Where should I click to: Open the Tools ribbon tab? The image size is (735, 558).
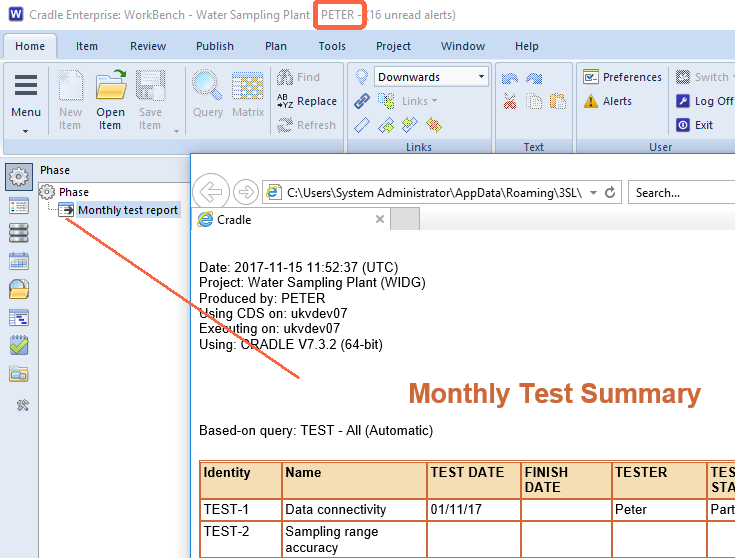(332, 46)
